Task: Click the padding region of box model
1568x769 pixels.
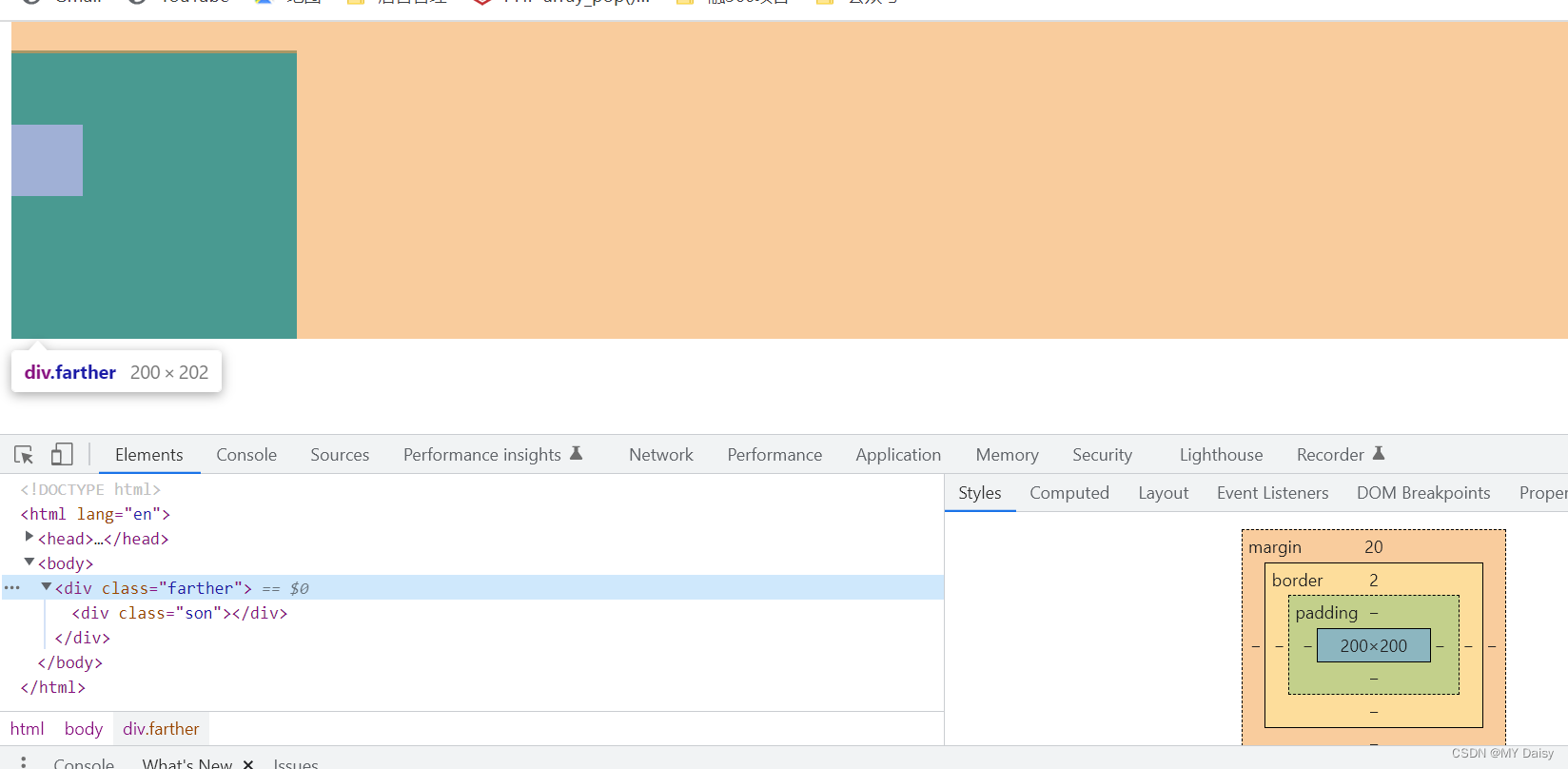Action: [1327, 613]
